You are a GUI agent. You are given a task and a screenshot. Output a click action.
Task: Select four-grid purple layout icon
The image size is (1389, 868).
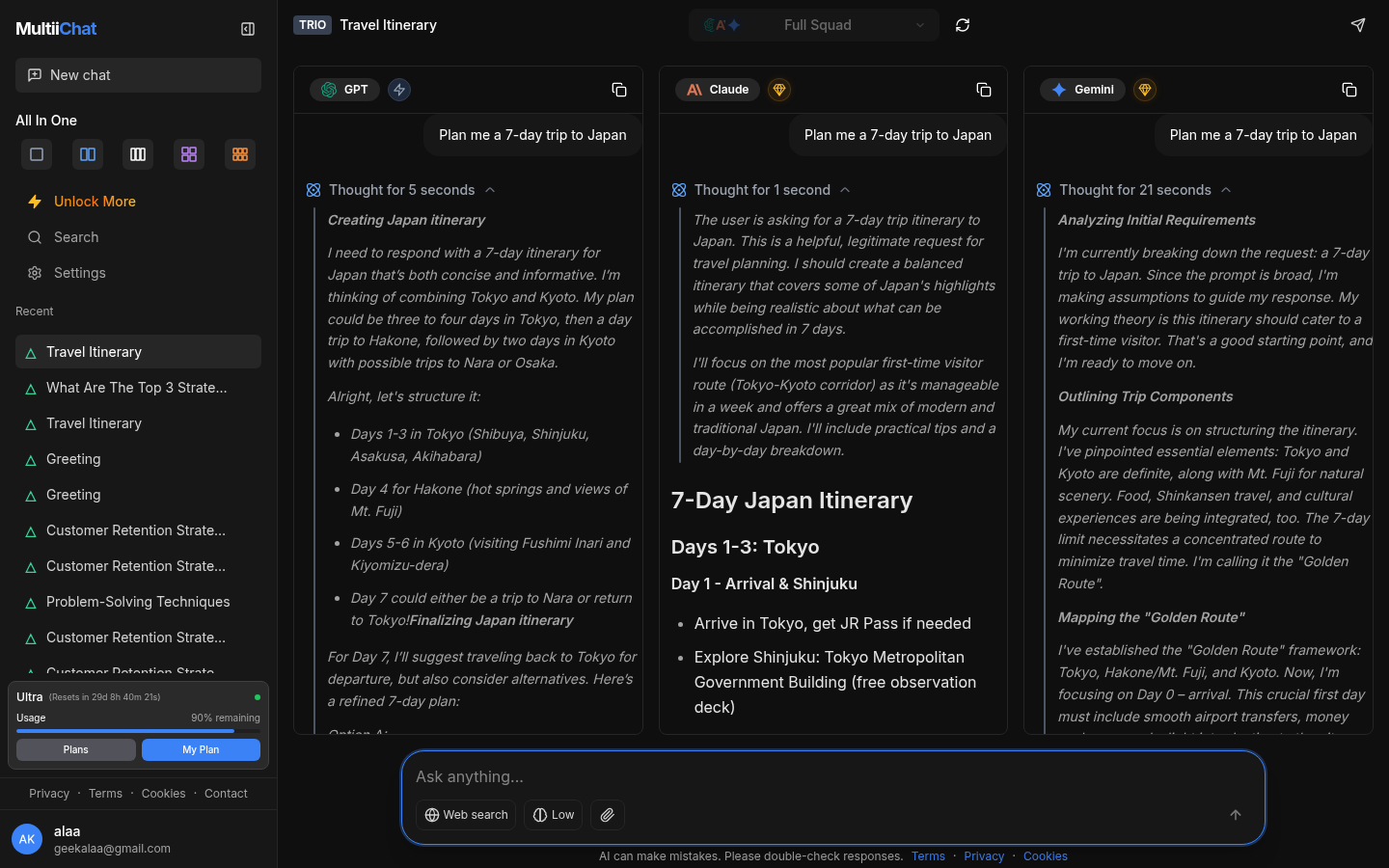(x=189, y=154)
